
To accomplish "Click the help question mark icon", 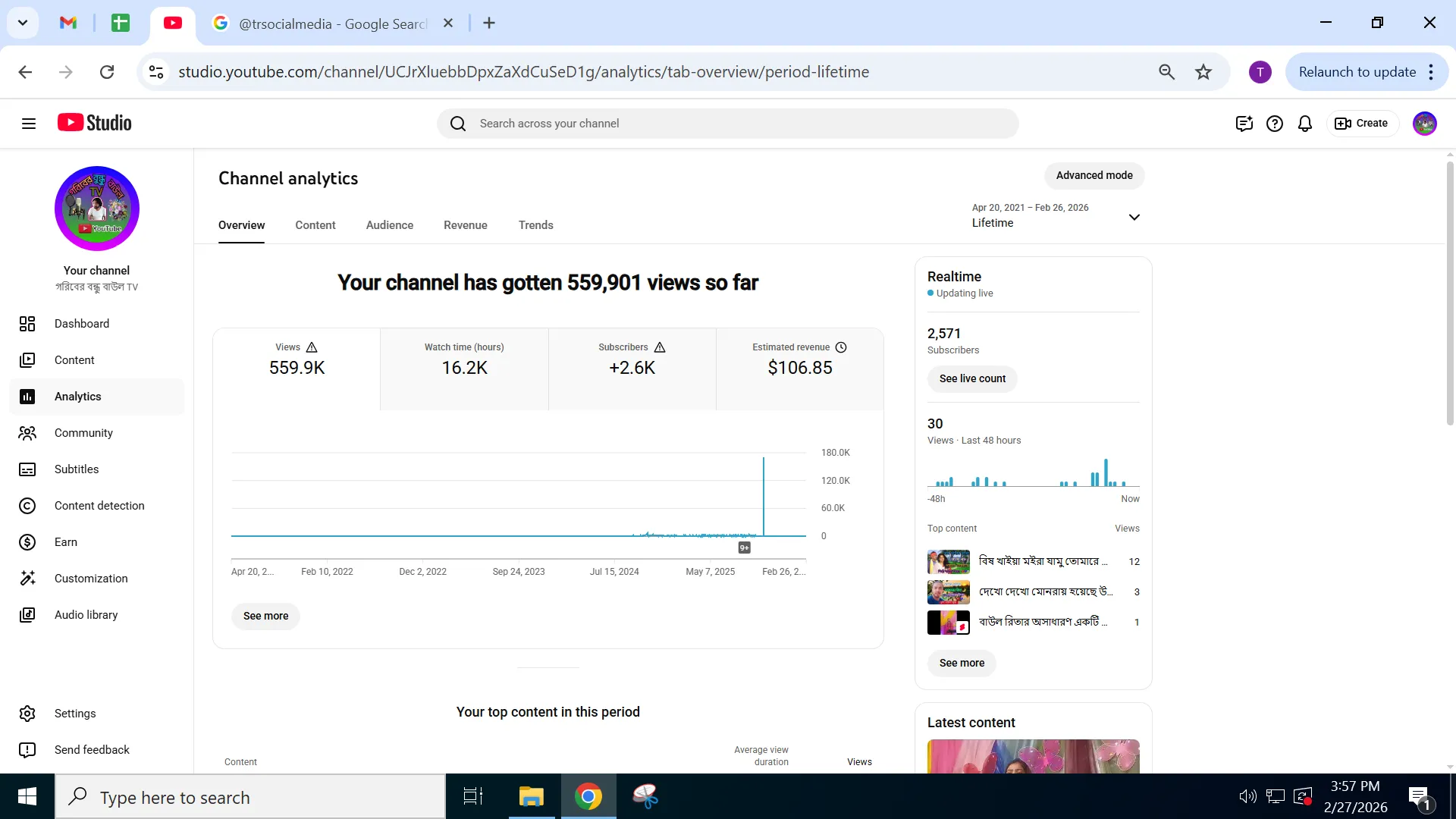I will click(1275, 124).
